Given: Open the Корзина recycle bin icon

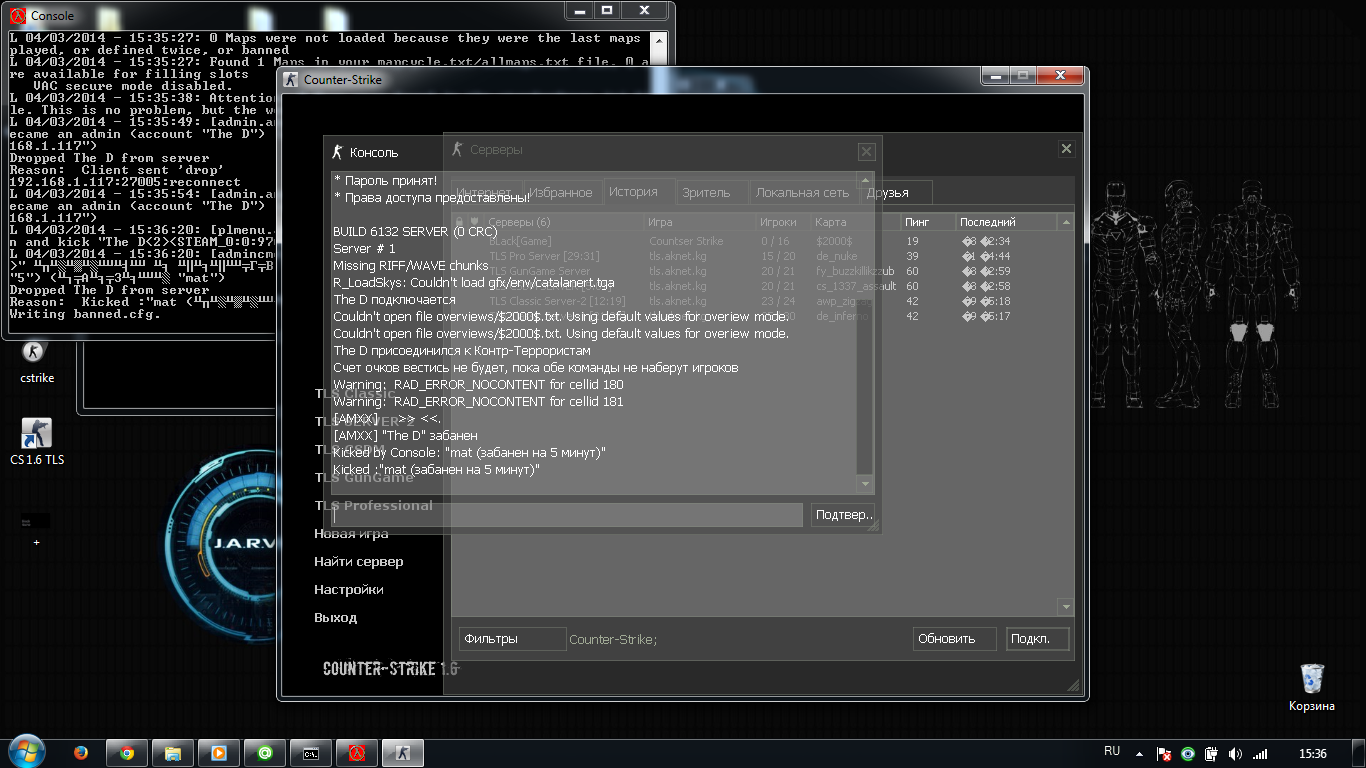Looking at the screenshot, I should point(1312,687).
